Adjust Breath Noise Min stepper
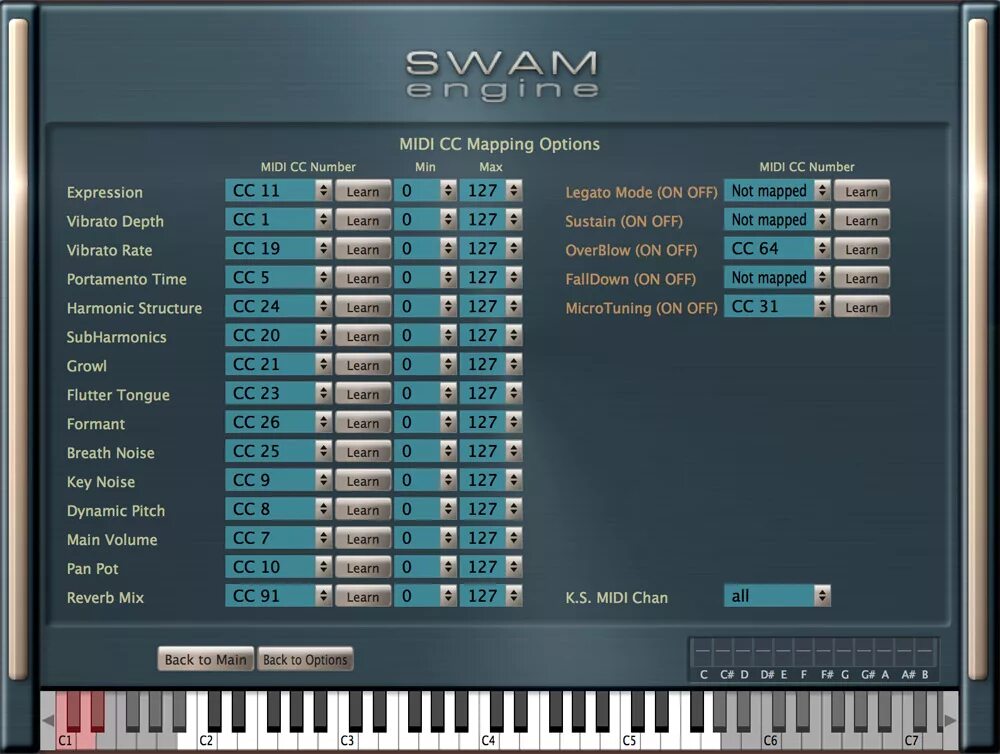This screenshot has width=1000, height=754. pyautogui.click(x=448, y=451)
